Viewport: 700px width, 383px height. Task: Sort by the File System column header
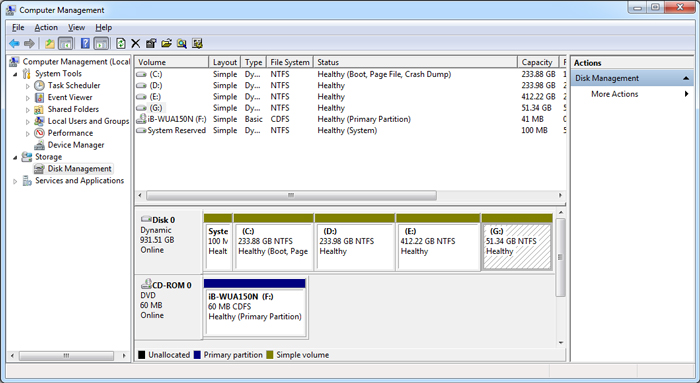(x=290, y=62)
